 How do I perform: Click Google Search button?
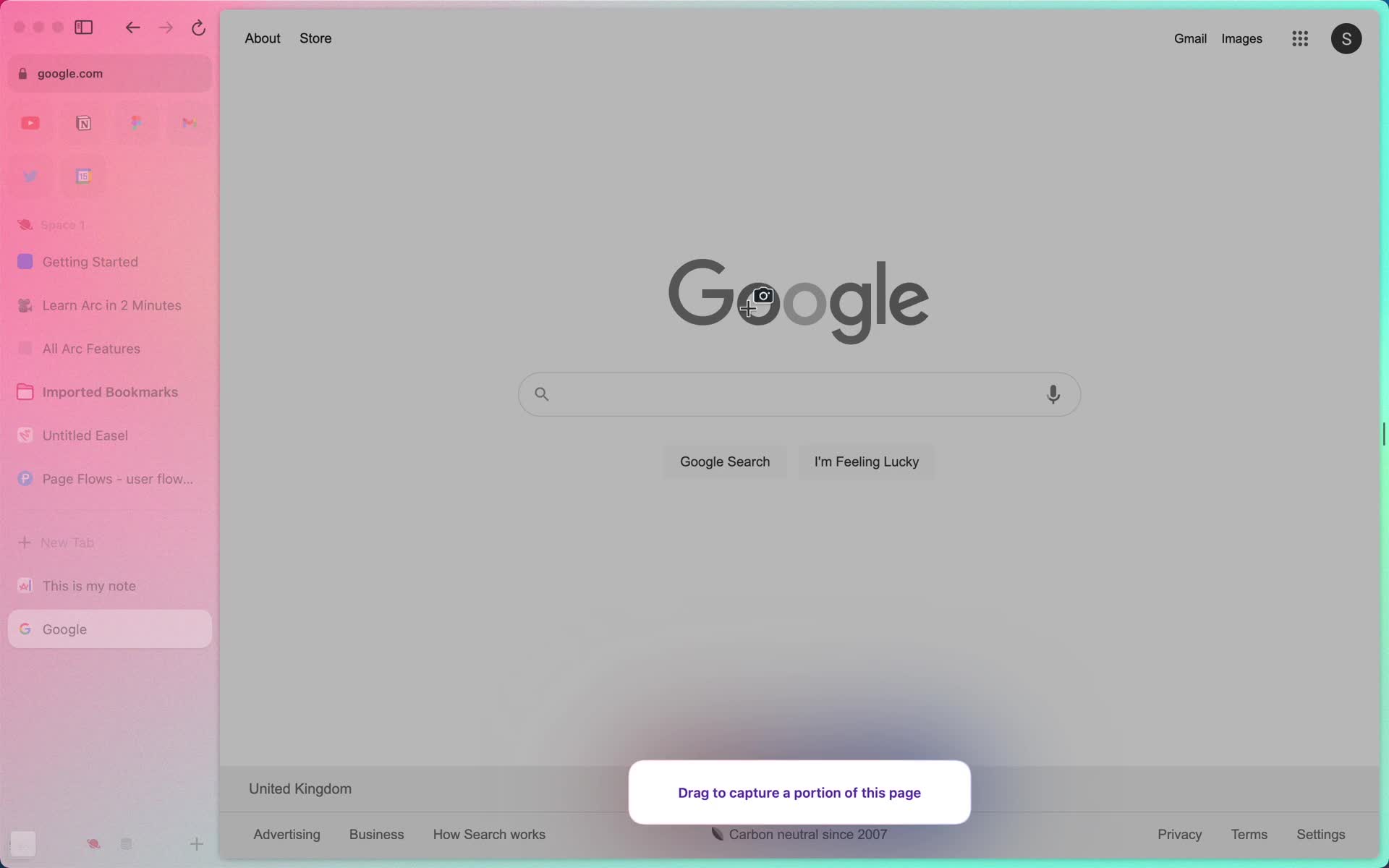(725, 461)
